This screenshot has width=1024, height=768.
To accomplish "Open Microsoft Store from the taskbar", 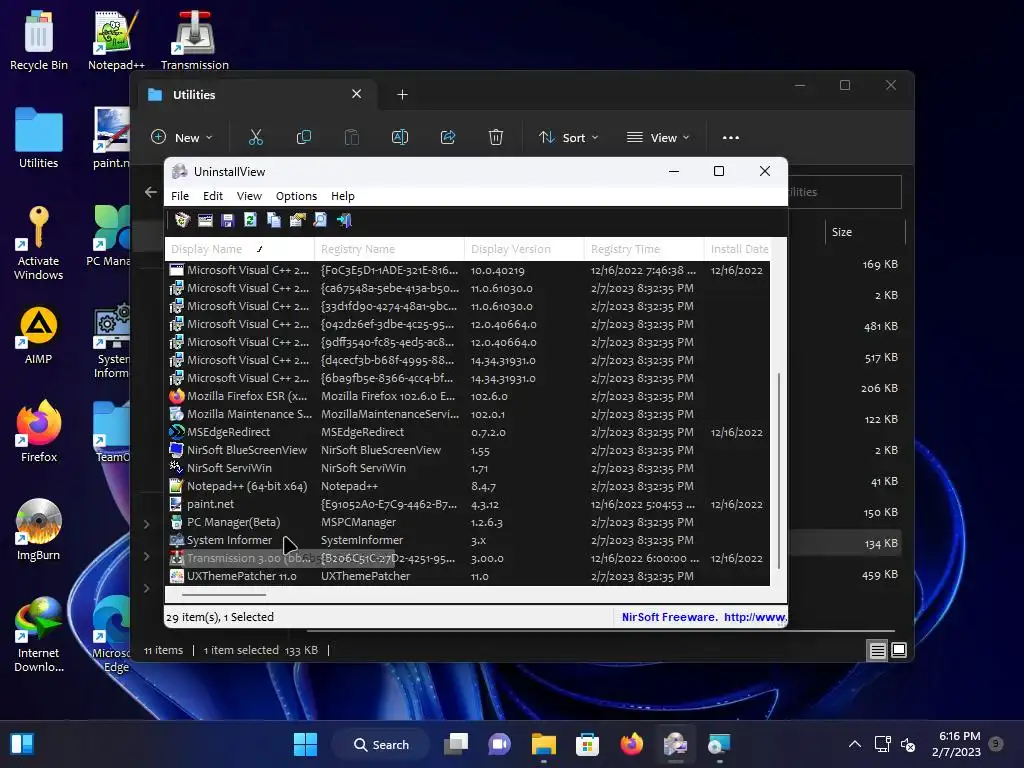I will [x=587, y=744].
